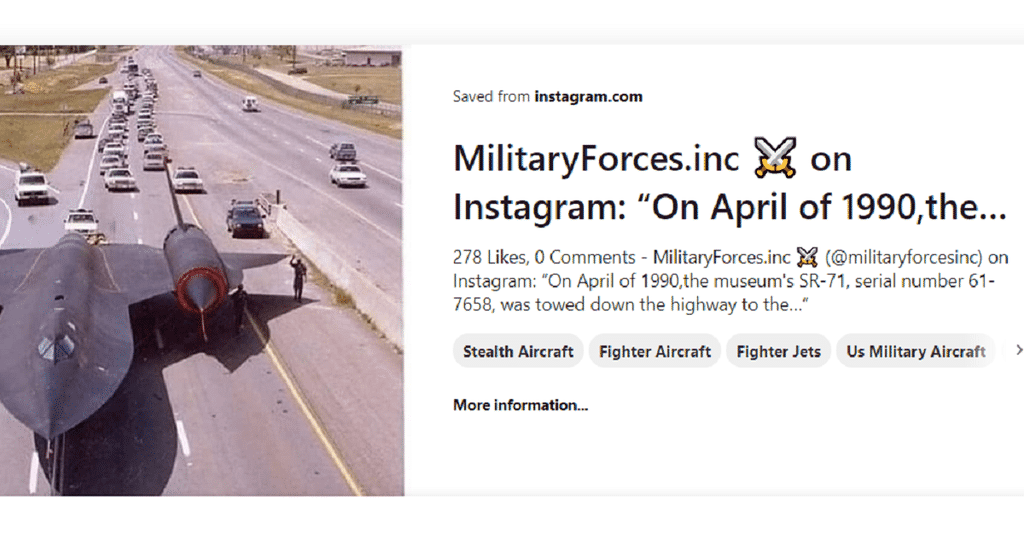Expand the More information... section
The width and height of the screenshot is (1024, 533).
pyautogui.click(x=520, y=405)
